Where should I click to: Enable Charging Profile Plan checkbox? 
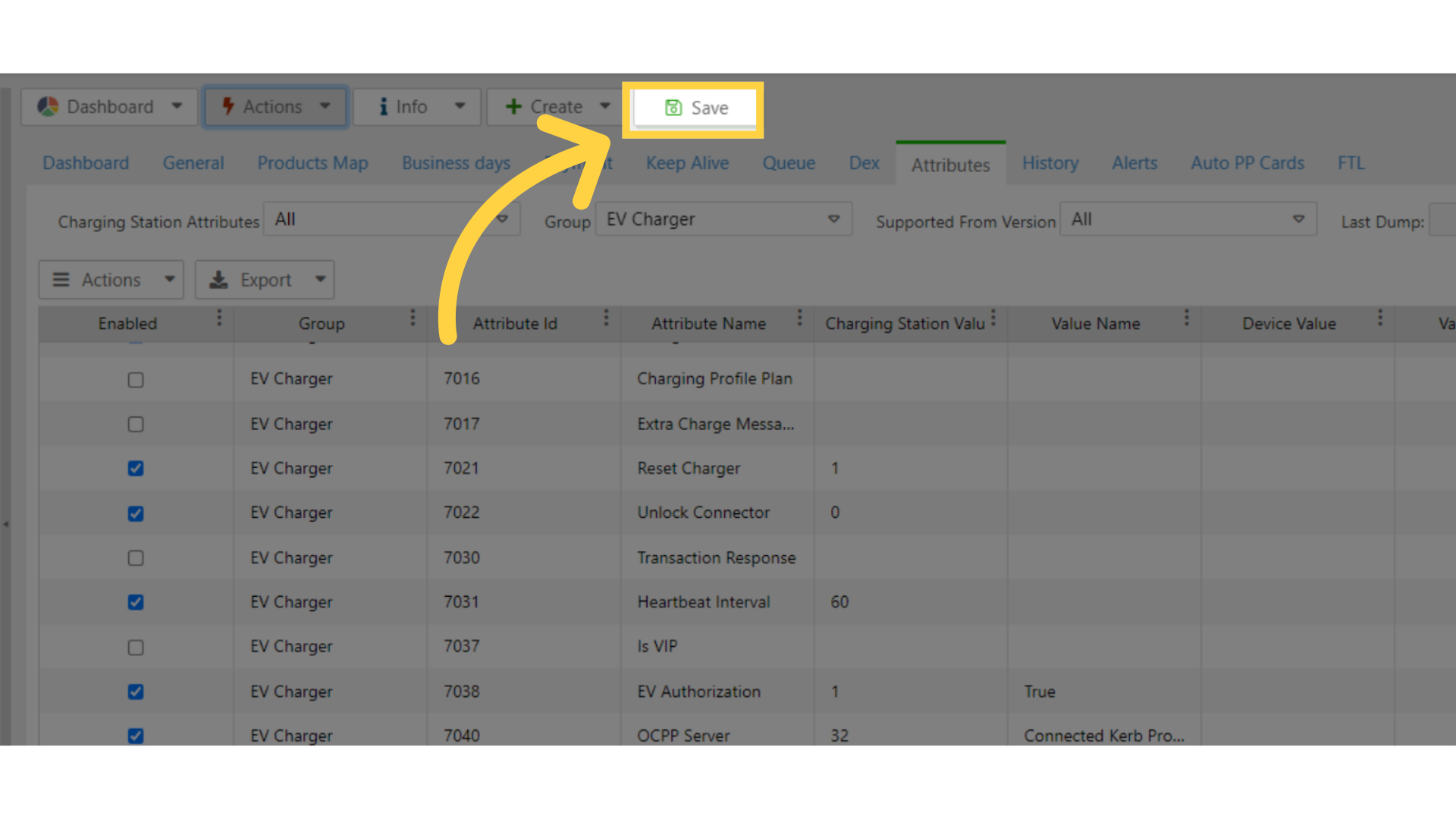pos(136,379)
